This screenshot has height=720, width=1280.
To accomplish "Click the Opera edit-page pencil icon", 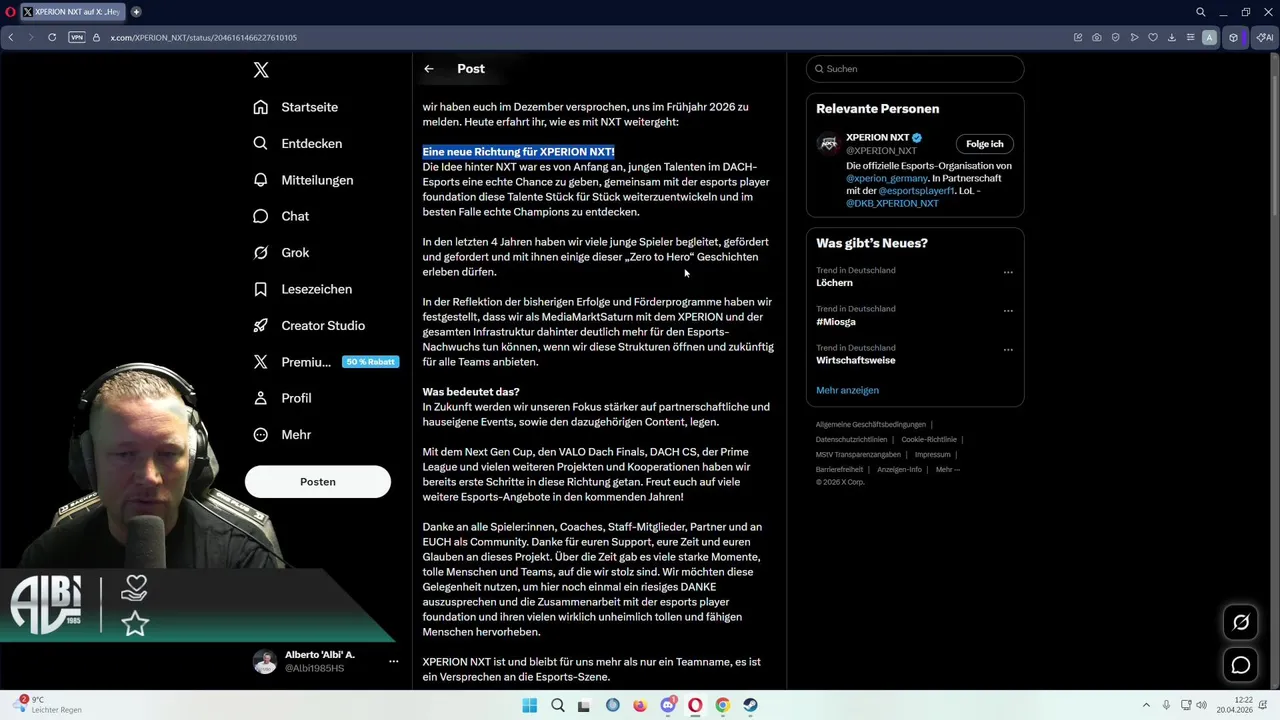I will 1078,37.
